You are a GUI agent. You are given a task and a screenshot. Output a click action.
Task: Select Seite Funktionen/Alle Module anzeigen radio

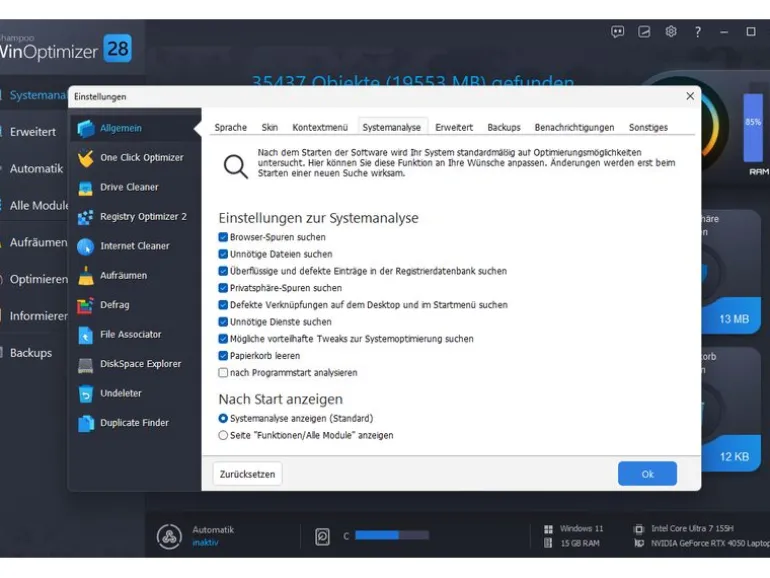223,435
